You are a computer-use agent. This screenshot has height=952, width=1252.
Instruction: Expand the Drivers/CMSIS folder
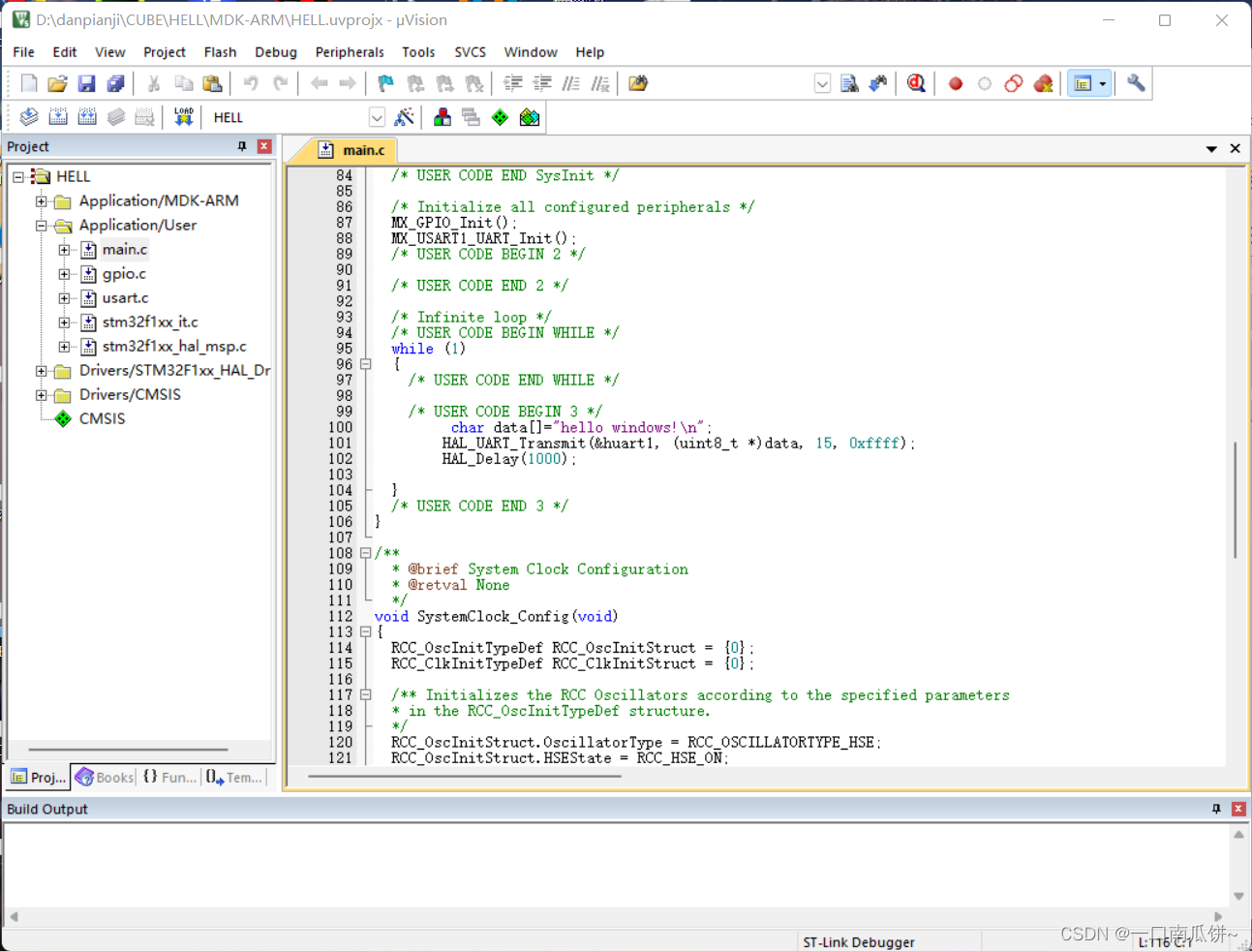[42, 395]
